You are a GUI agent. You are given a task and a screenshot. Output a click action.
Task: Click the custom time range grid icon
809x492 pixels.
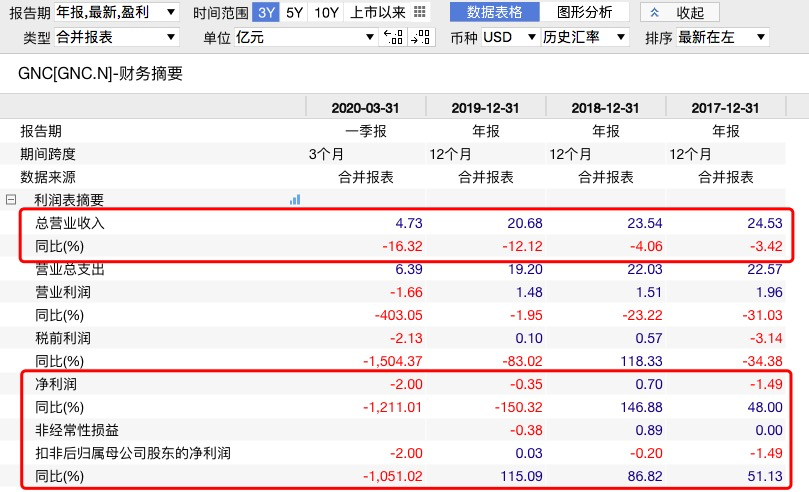coord(419,12)
